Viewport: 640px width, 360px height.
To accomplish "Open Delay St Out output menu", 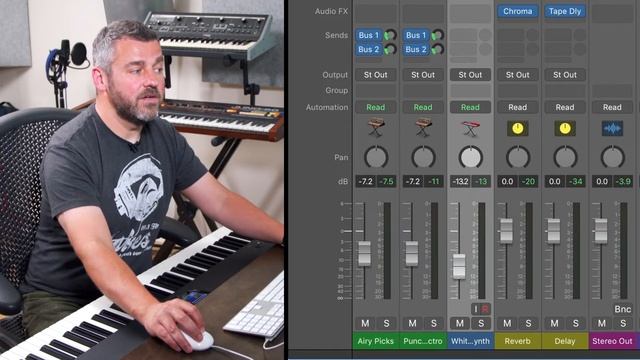I will click(565, 75).
